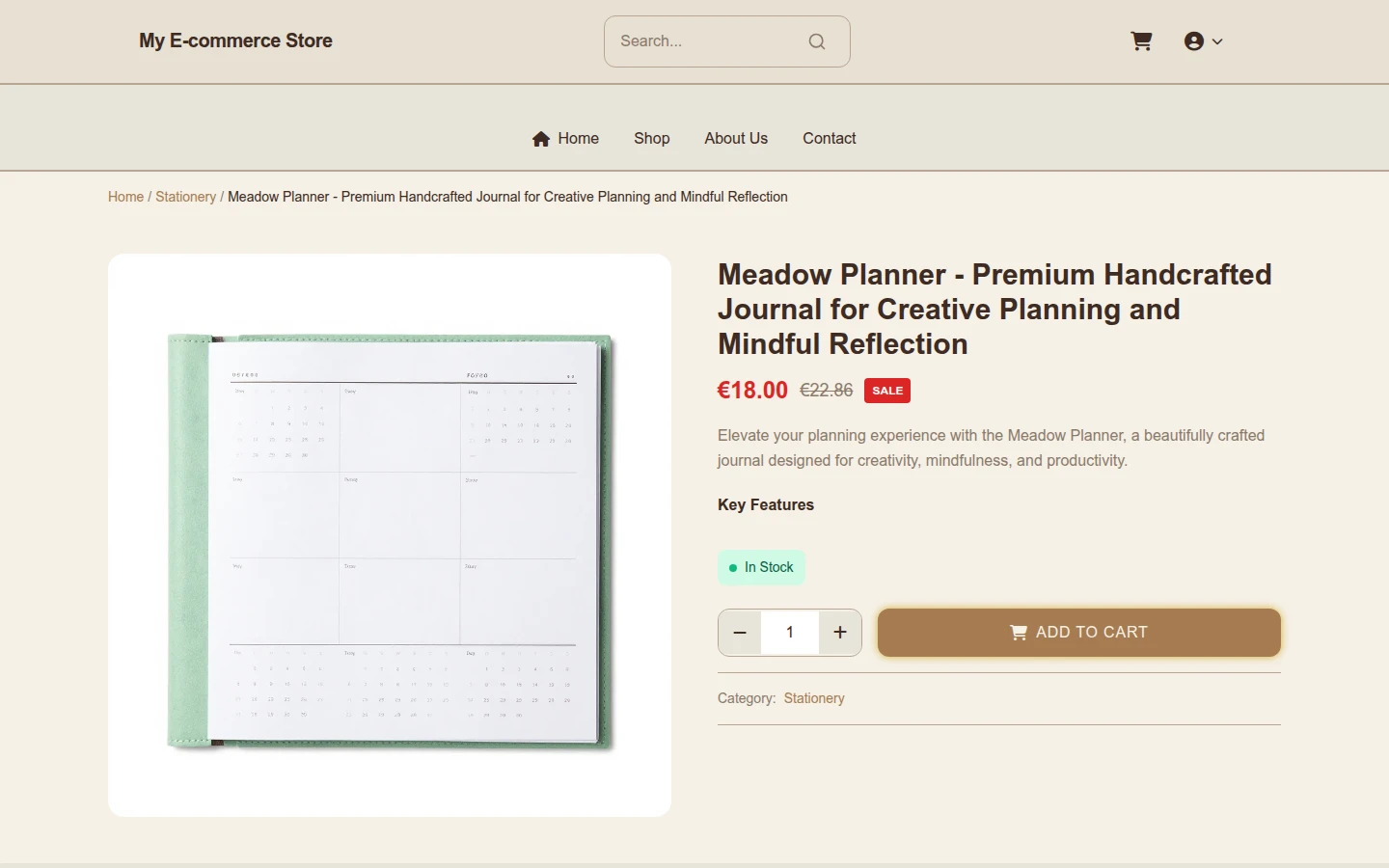Add the Meadow Planner to cart
Image resolution: width=1389 pixels, height=868 pixels.
[1079, 633]
